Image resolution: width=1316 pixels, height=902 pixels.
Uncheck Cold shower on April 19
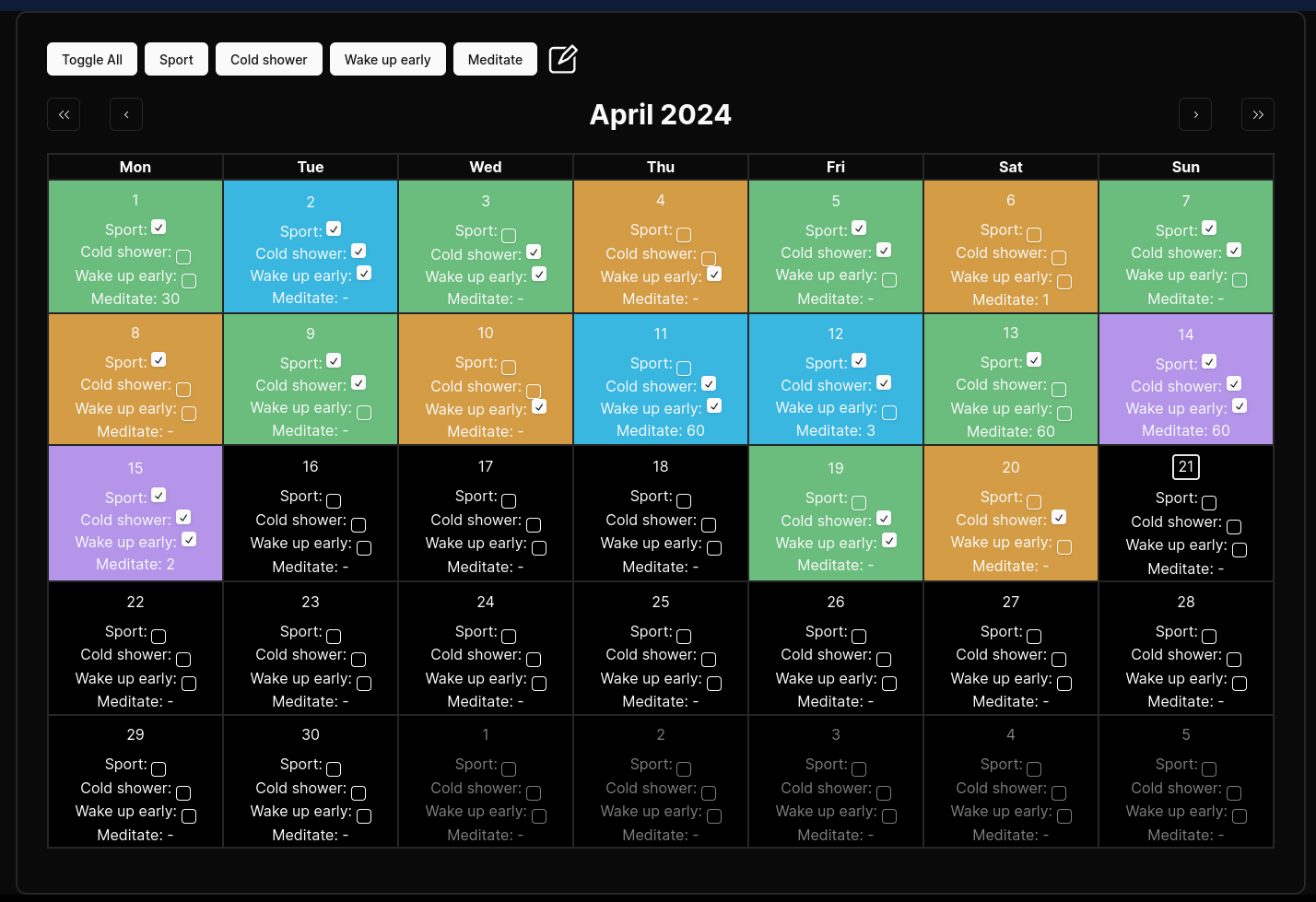point(884,519)
